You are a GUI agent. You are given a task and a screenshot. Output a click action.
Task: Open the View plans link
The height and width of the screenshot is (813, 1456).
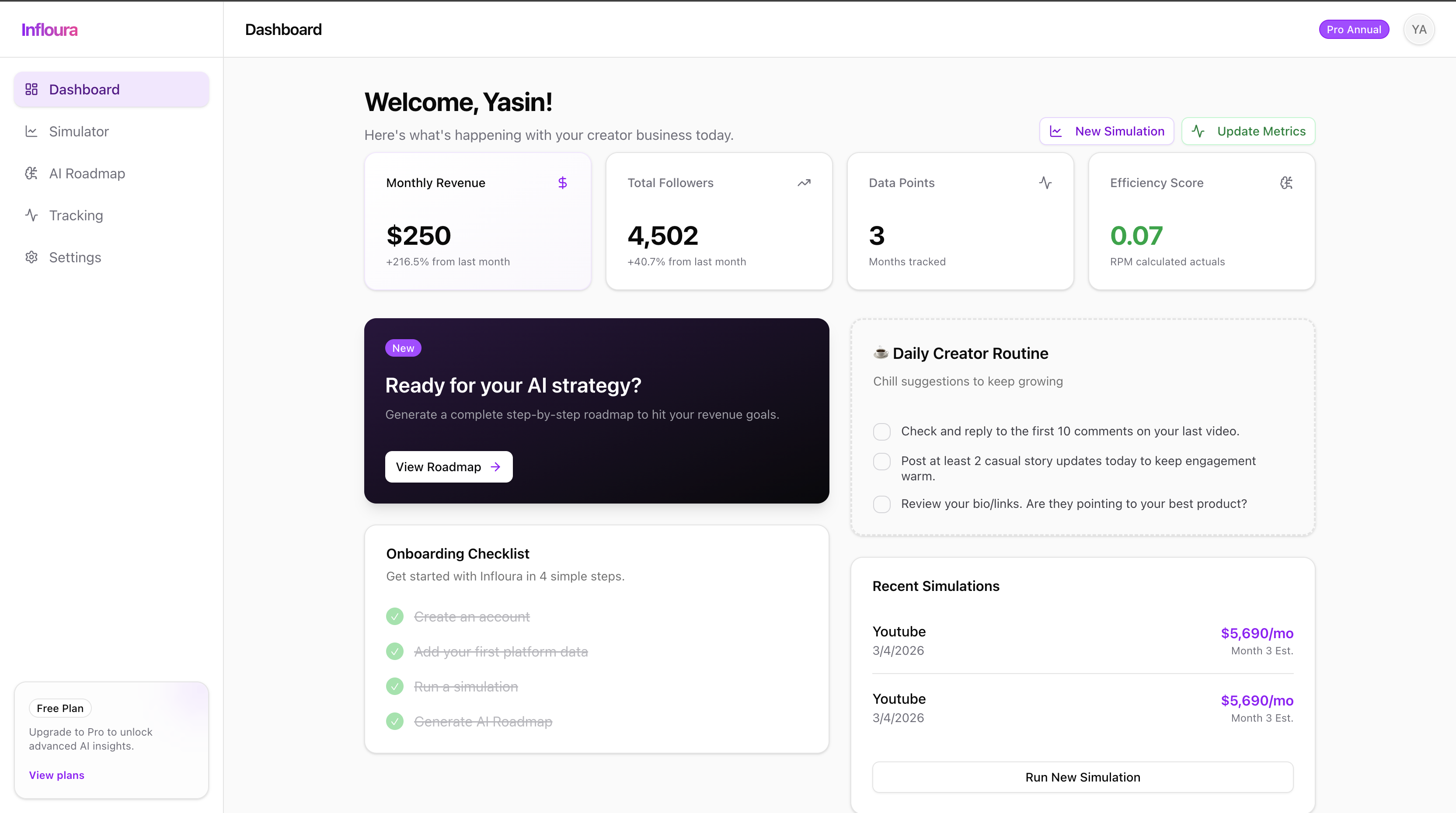coord(56,775)
